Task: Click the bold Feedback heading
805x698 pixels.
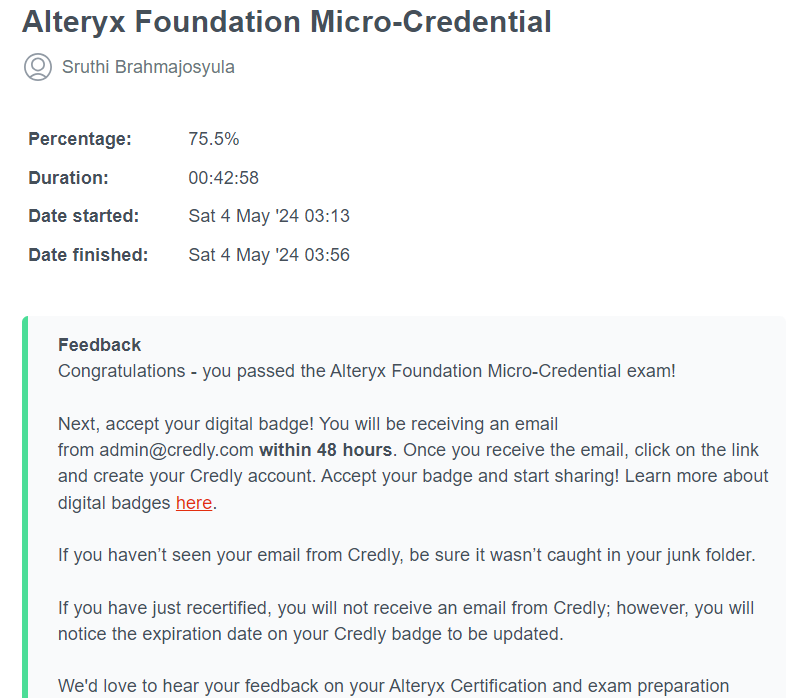Action: (99, 345)
